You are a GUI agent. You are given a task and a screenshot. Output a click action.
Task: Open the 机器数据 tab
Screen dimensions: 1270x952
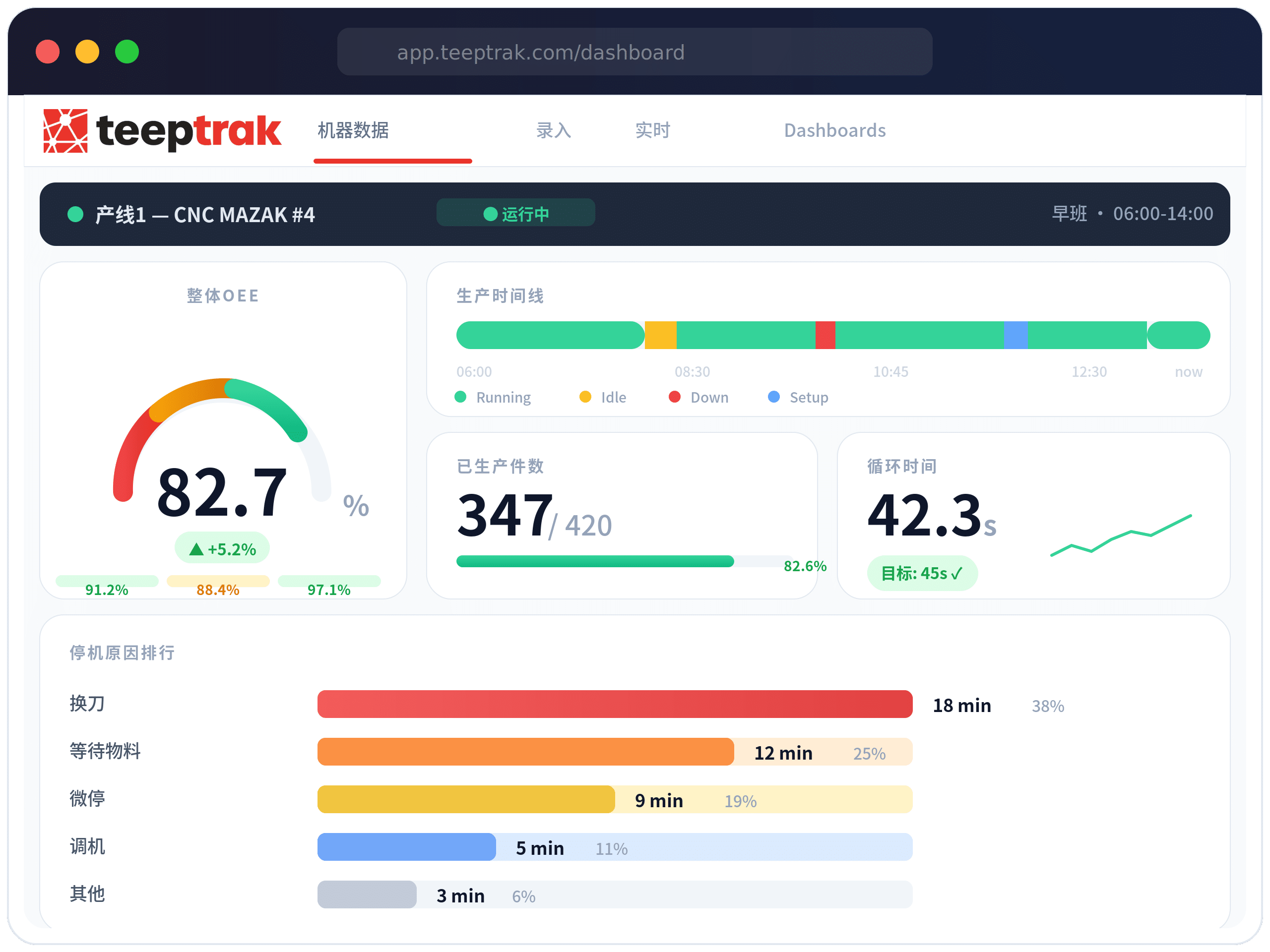click(x=353, y=131)
